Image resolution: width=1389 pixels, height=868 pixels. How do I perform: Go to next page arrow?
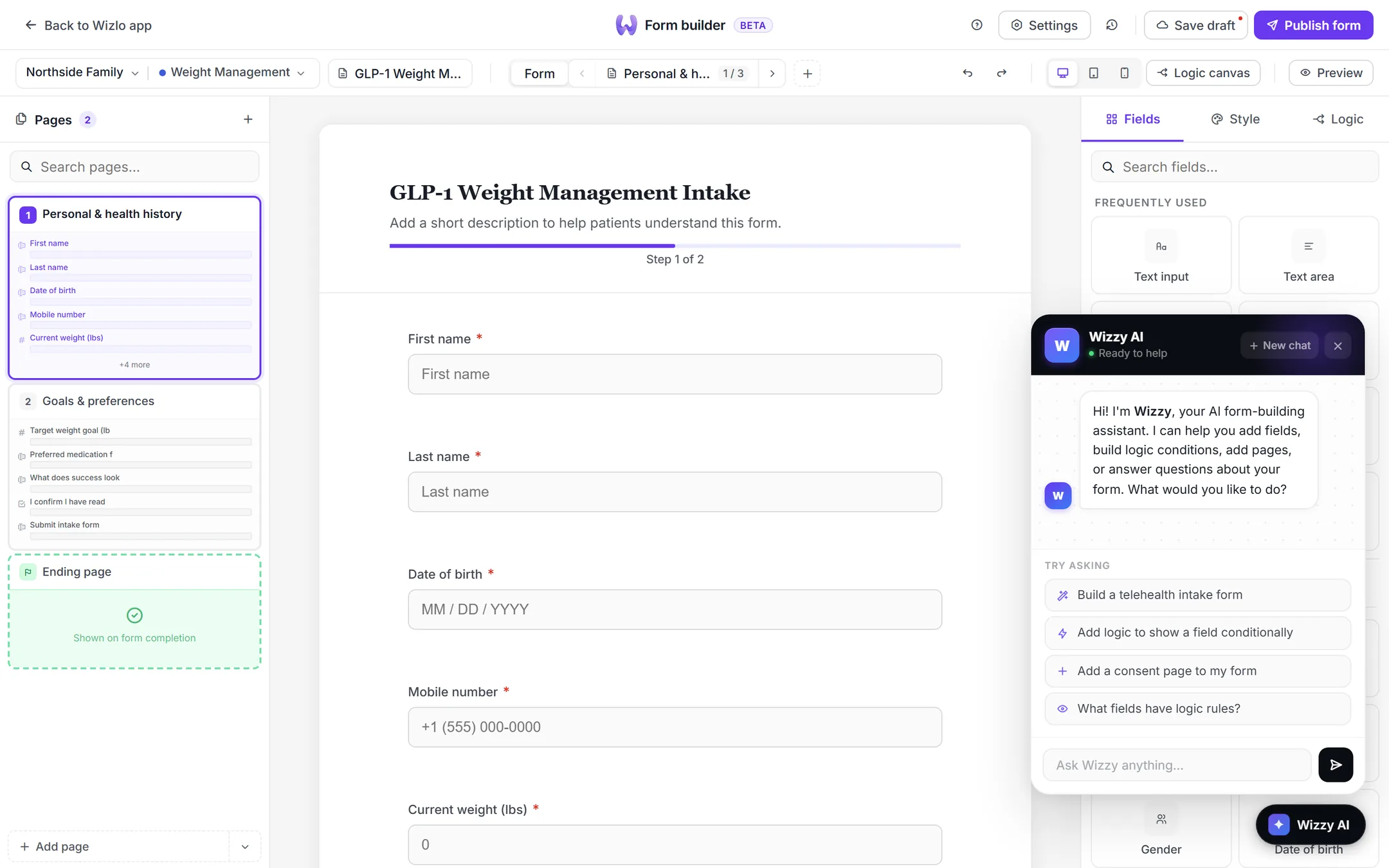772,74
